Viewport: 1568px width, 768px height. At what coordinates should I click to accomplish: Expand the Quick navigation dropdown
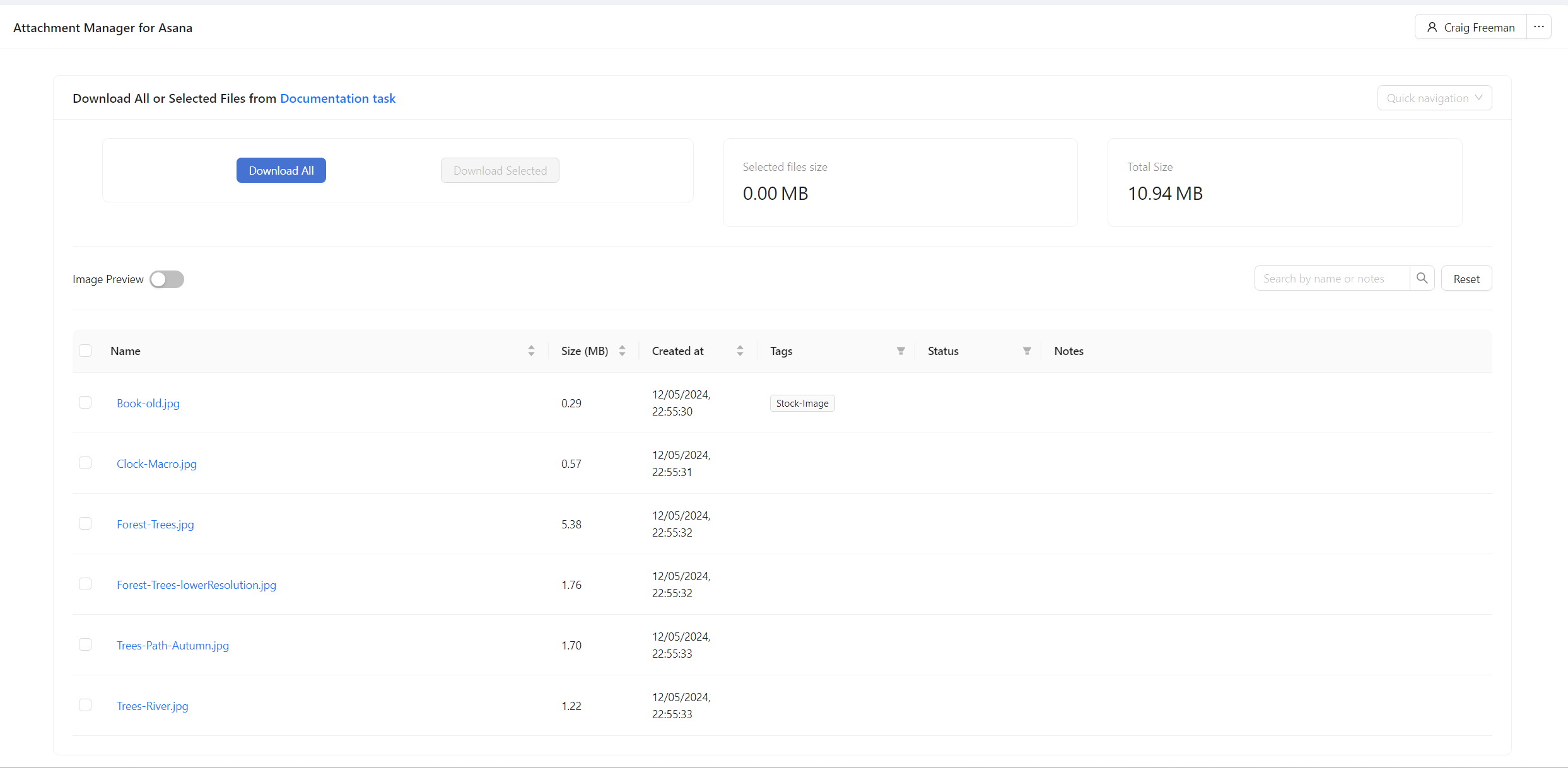click(1434, 98)
